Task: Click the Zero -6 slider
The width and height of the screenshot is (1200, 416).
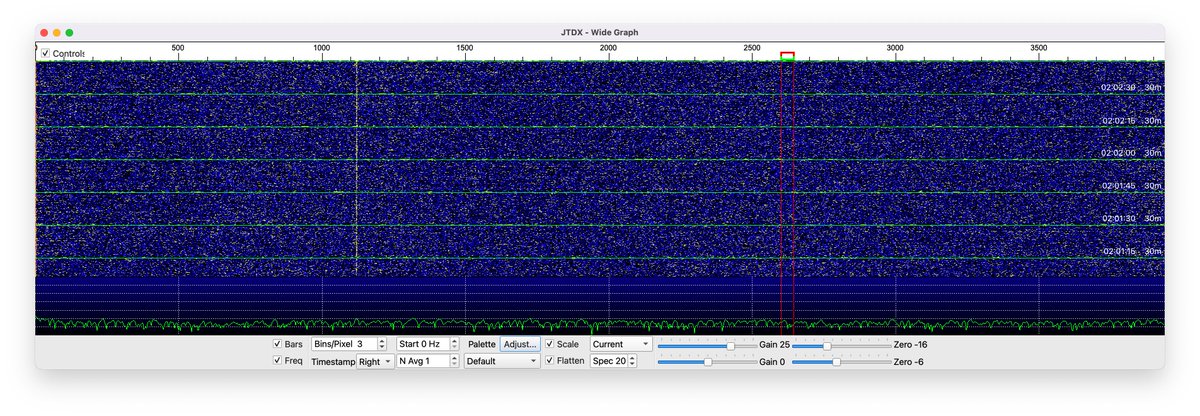Action: pos(841,361)
